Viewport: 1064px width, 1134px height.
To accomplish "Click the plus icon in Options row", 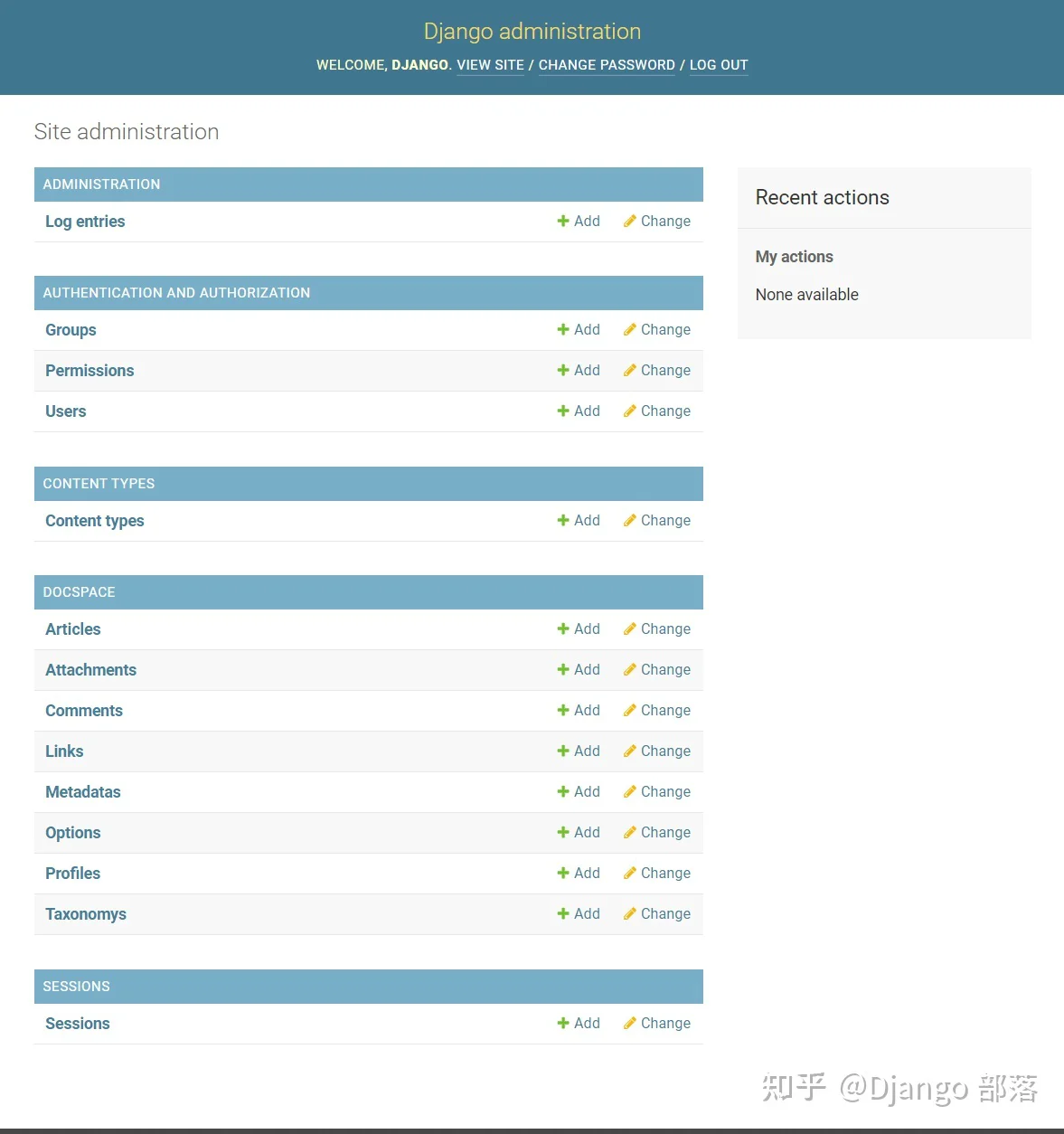I will (563, 832).
